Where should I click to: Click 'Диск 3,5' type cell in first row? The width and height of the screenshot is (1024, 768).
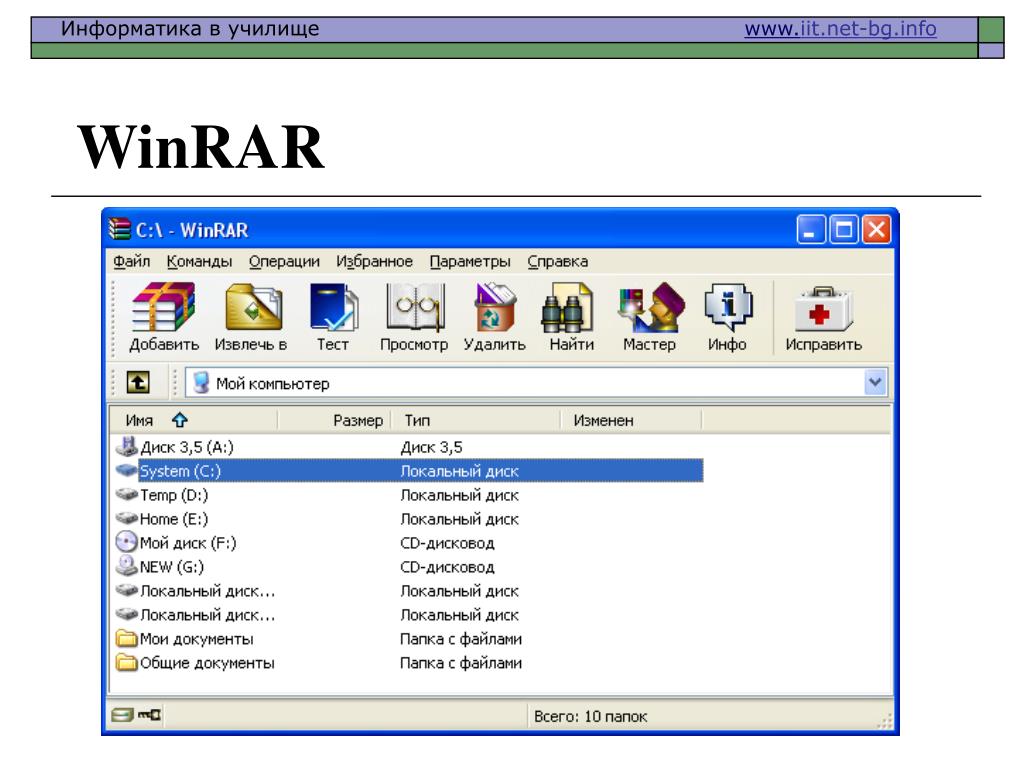[x=432, y=447]
